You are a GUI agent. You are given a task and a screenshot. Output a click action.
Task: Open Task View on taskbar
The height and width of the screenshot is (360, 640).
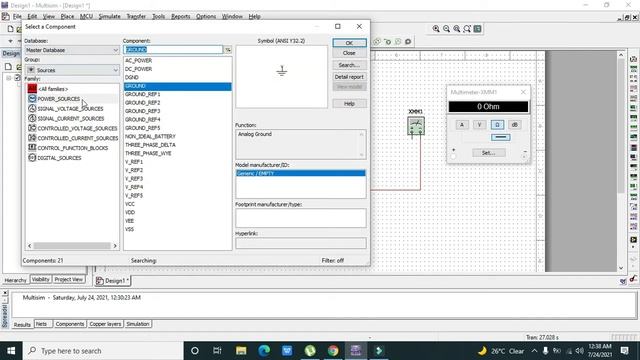coord(217,351)
